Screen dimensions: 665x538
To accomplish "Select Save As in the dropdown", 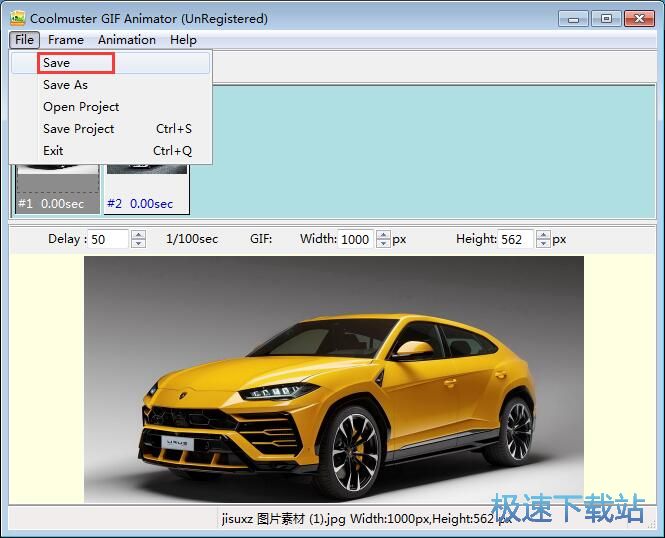I will tap(66, 85).
